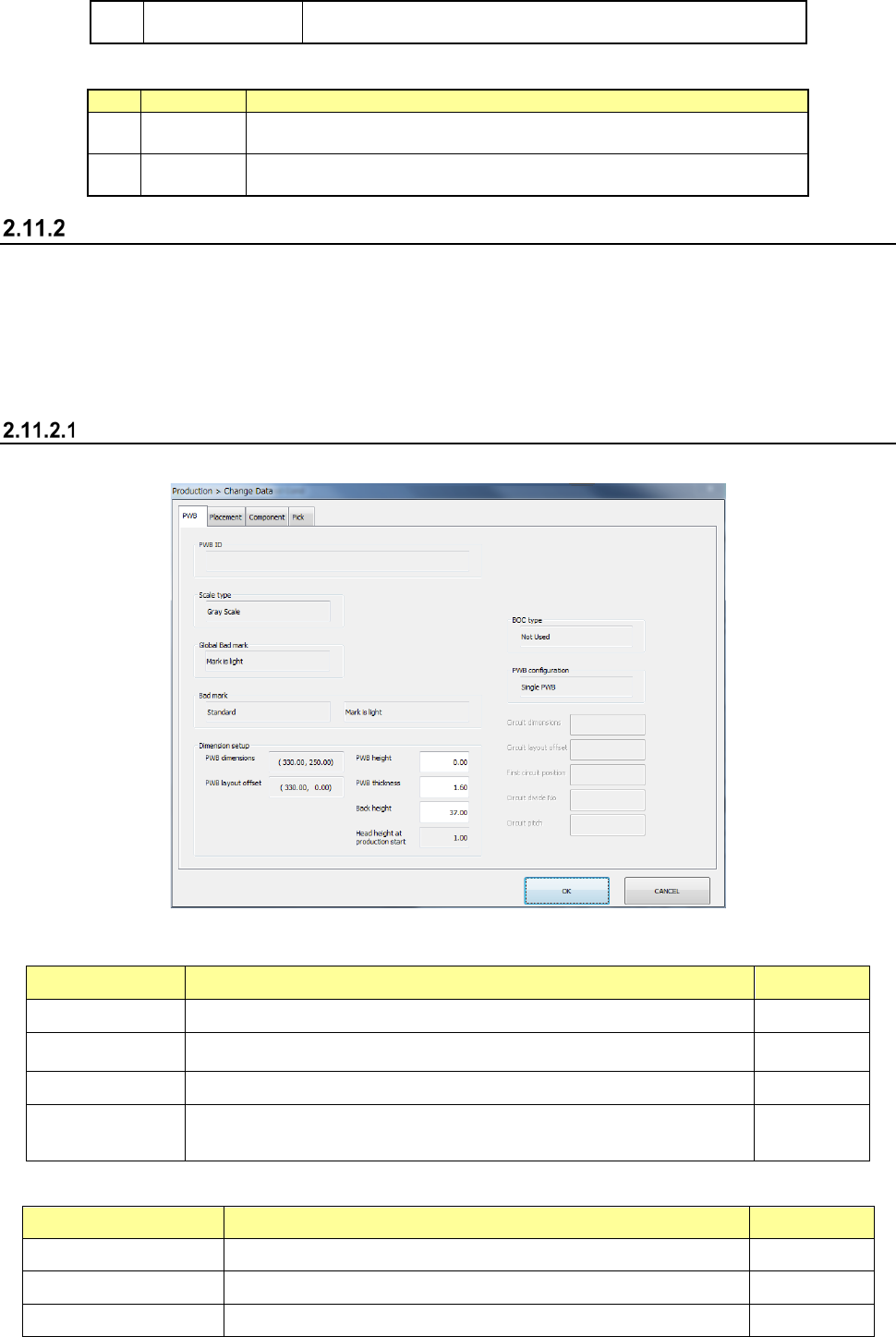Select the PWB tab

(190, 517)
